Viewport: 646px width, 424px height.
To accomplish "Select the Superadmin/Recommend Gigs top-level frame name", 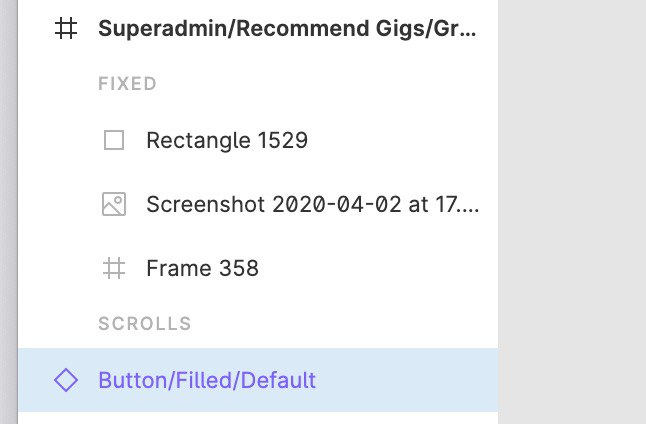I will [x=287, y=28].
